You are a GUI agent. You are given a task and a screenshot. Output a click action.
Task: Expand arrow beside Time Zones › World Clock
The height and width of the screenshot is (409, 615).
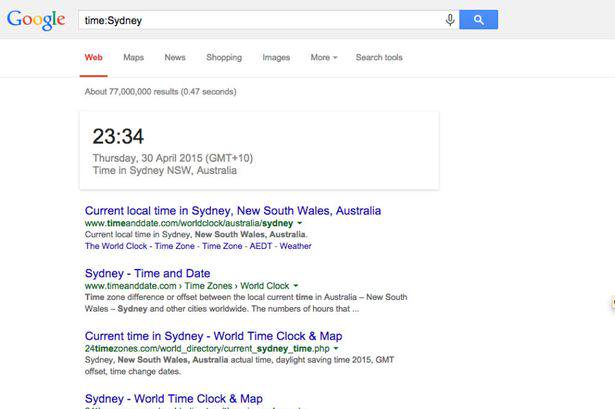tap(295, 286)
